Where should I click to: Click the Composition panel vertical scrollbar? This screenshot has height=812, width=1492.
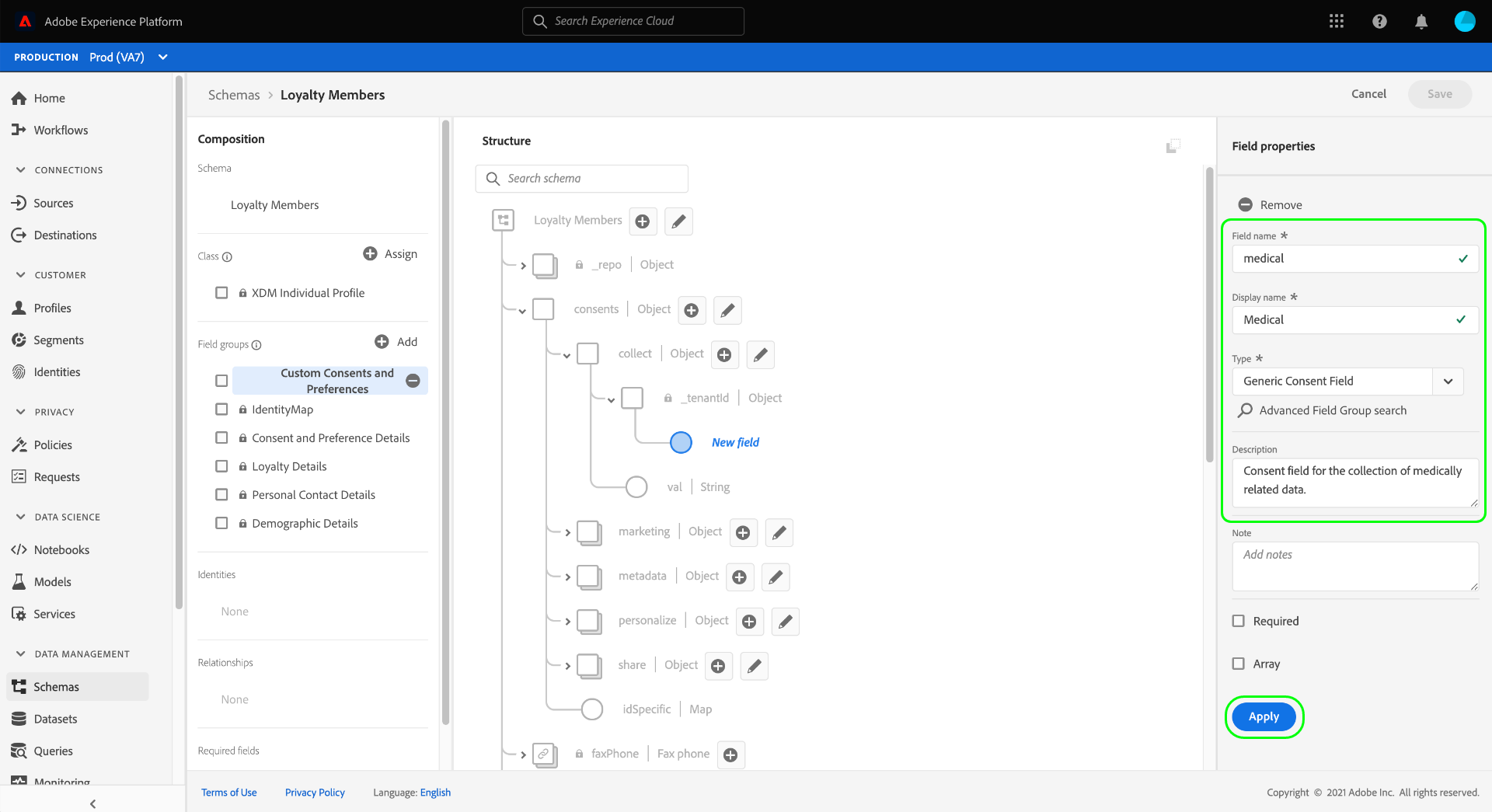[445, 422]
